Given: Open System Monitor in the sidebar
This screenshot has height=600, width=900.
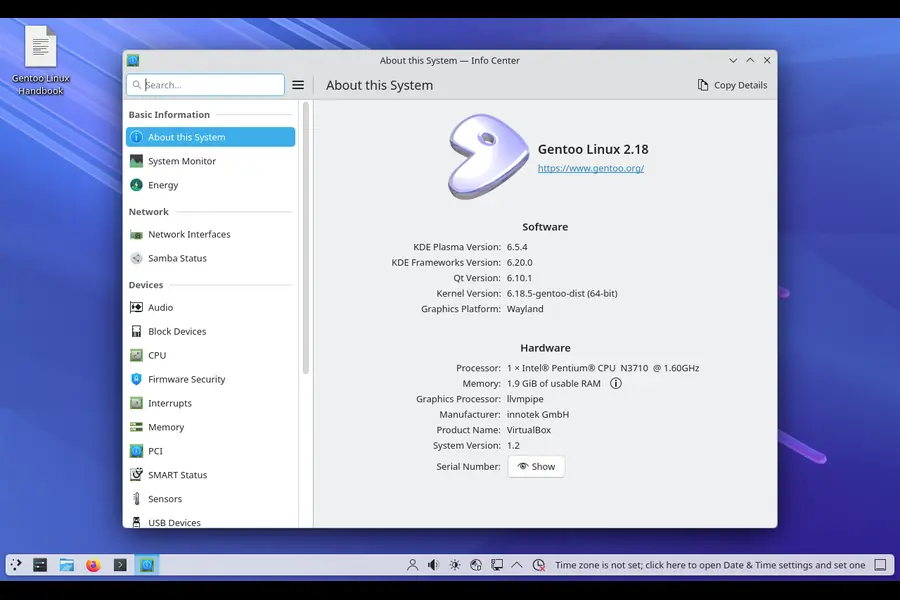Looking at the screenshot, I should (180, 160).
